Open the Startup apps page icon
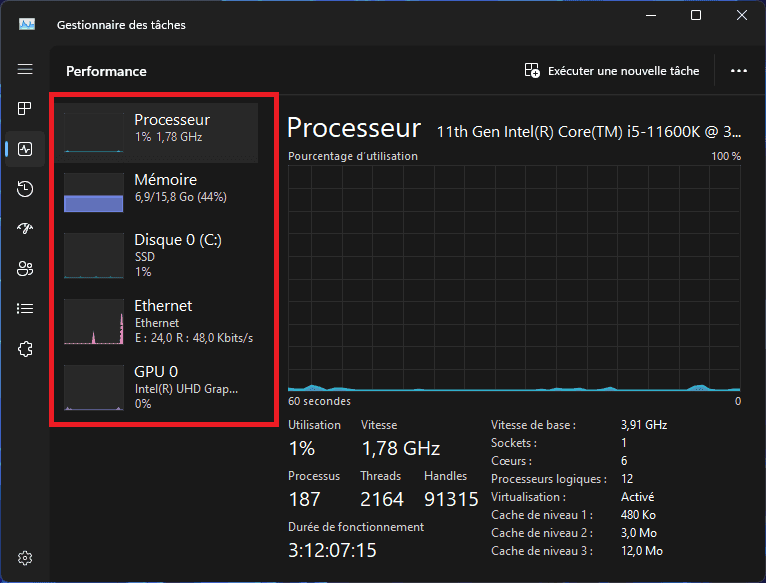Image resolution: width=766 pixels, height=583 pixels. (x=25, y=228)
